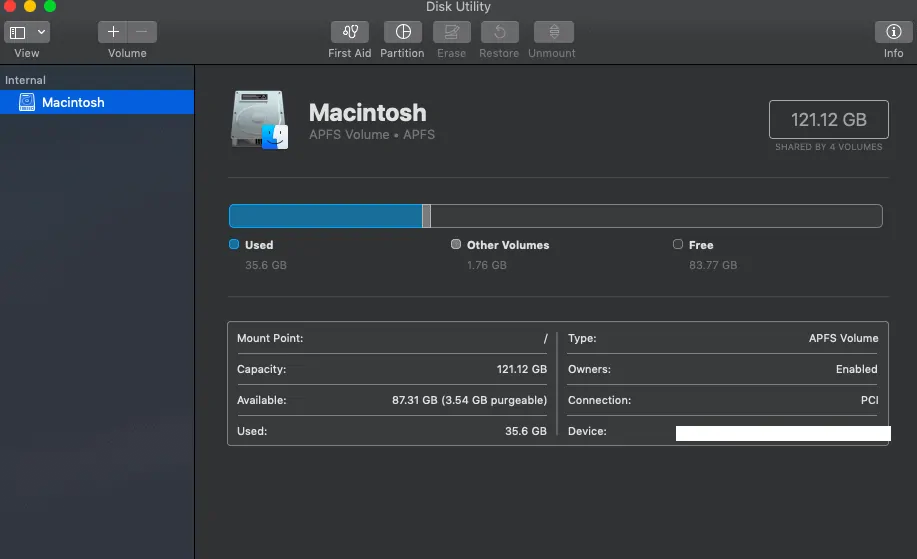
Task: Click the Free space portion of bar
Action: 655,216
